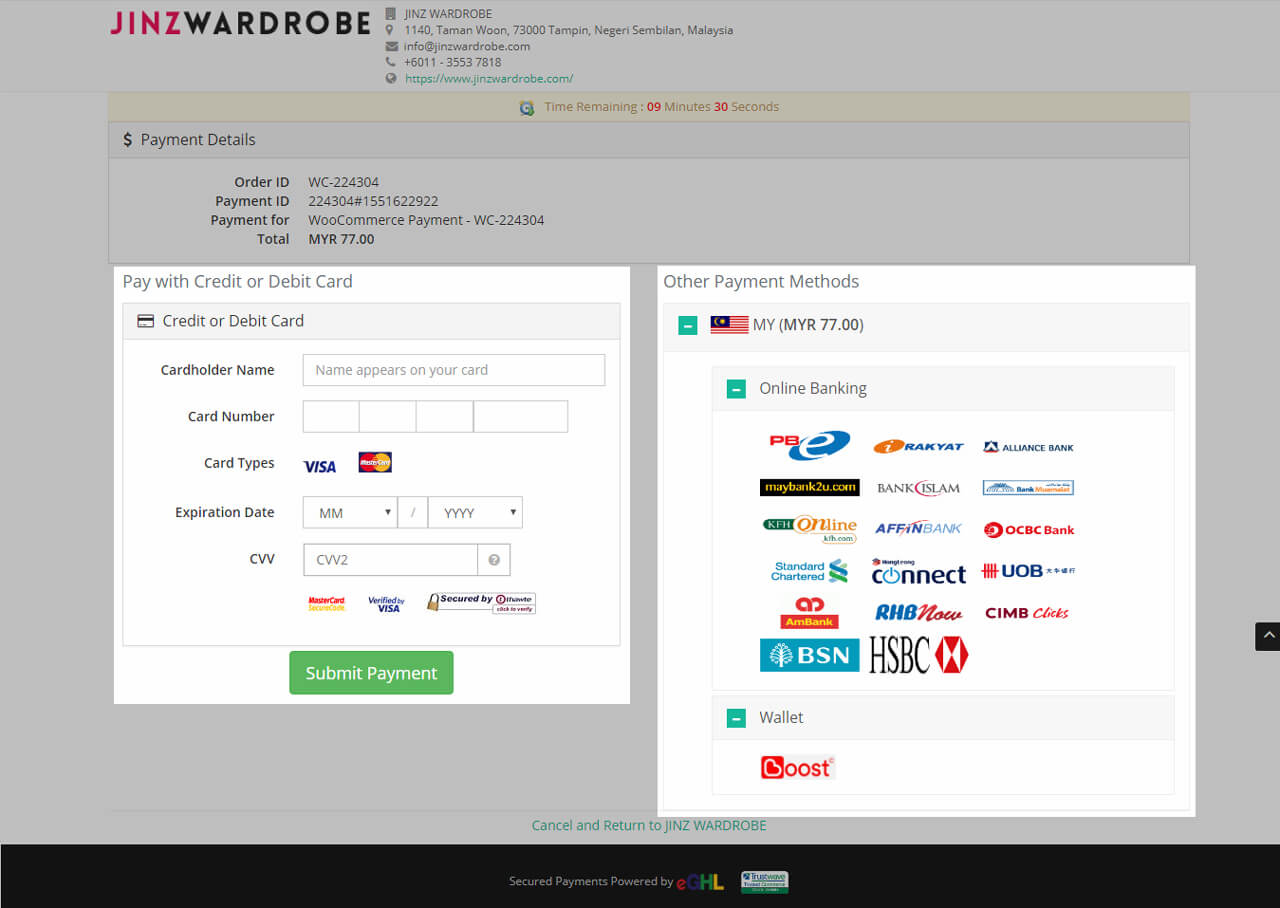Choose iRakyat bank logo
Screen dimensions: 1280x908
click(x=918, y=447)
